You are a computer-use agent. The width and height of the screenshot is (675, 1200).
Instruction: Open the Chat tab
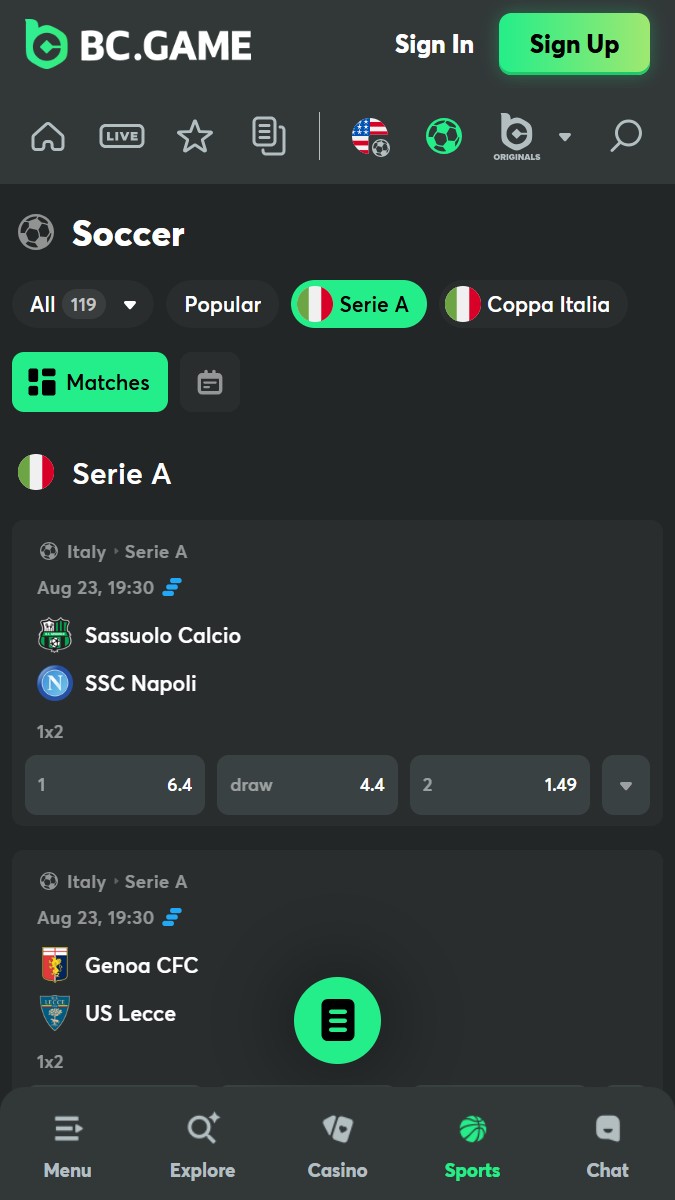pyautogui.click(x=607, y=1148)
